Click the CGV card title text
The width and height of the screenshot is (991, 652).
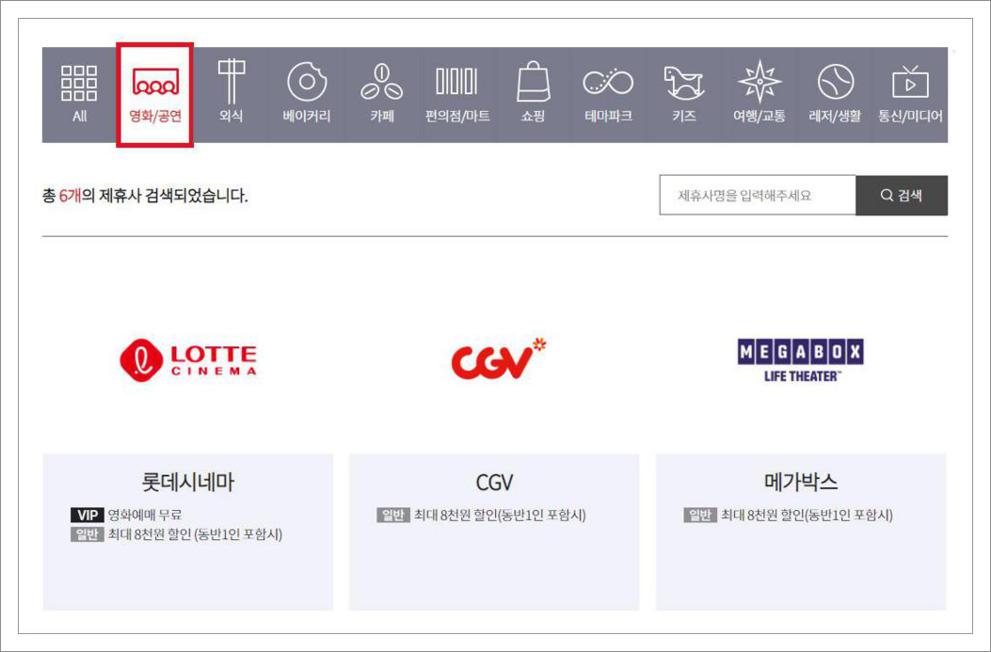coord(494,483)
